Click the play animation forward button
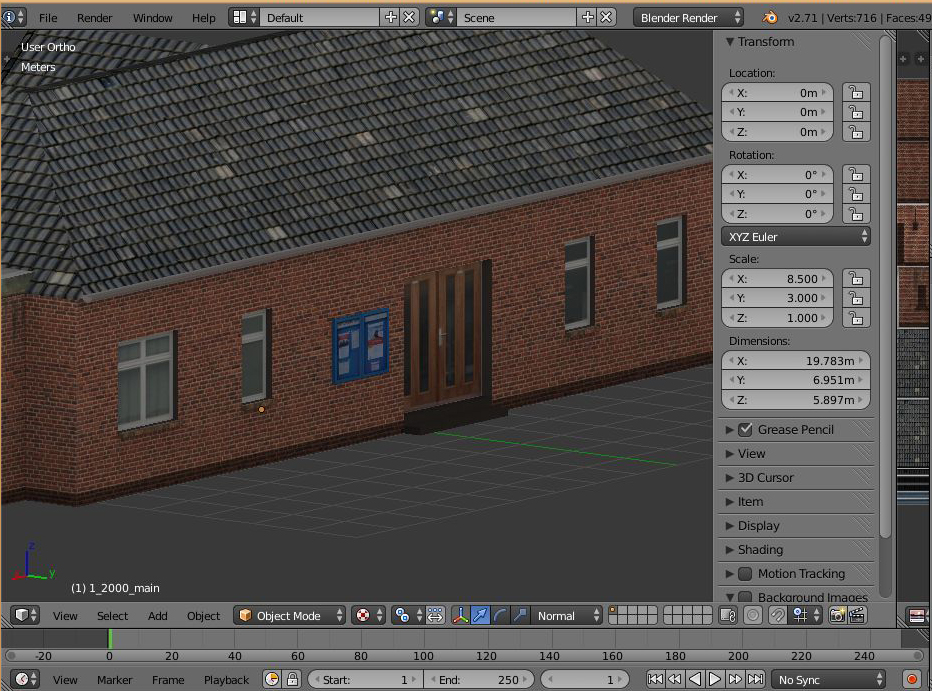The height and width of the screenshot is (691, 932). point(715,680)
